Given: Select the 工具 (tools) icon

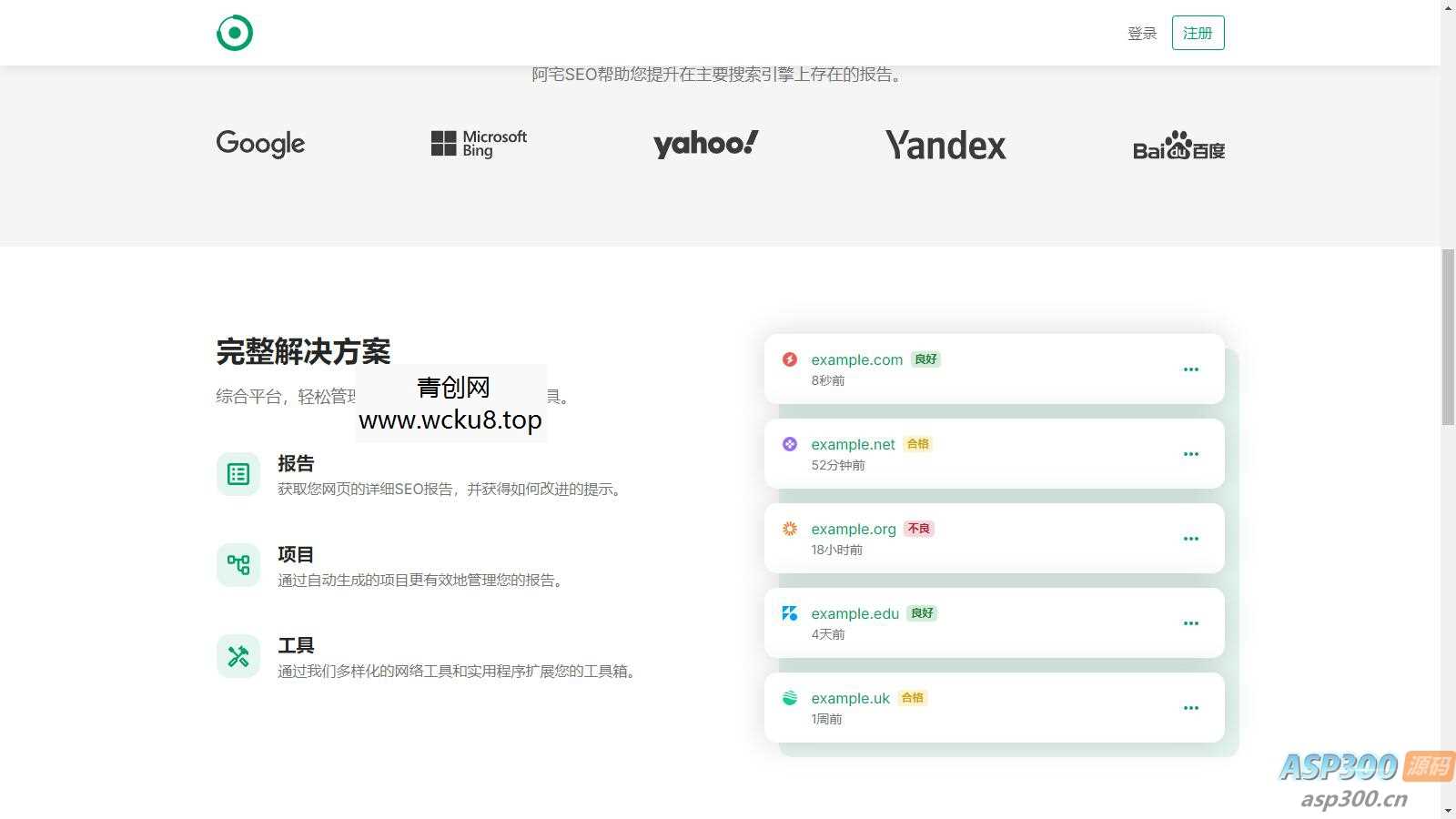Looking at the screenshot, I should point(238,656).
